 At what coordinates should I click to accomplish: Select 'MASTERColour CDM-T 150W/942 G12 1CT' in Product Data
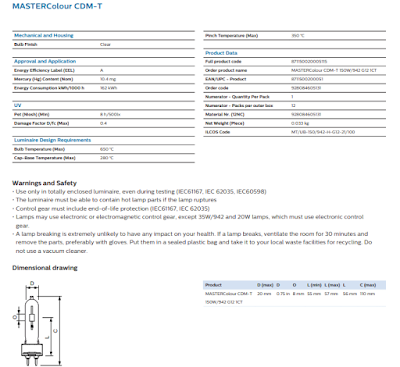coord(334,70)
